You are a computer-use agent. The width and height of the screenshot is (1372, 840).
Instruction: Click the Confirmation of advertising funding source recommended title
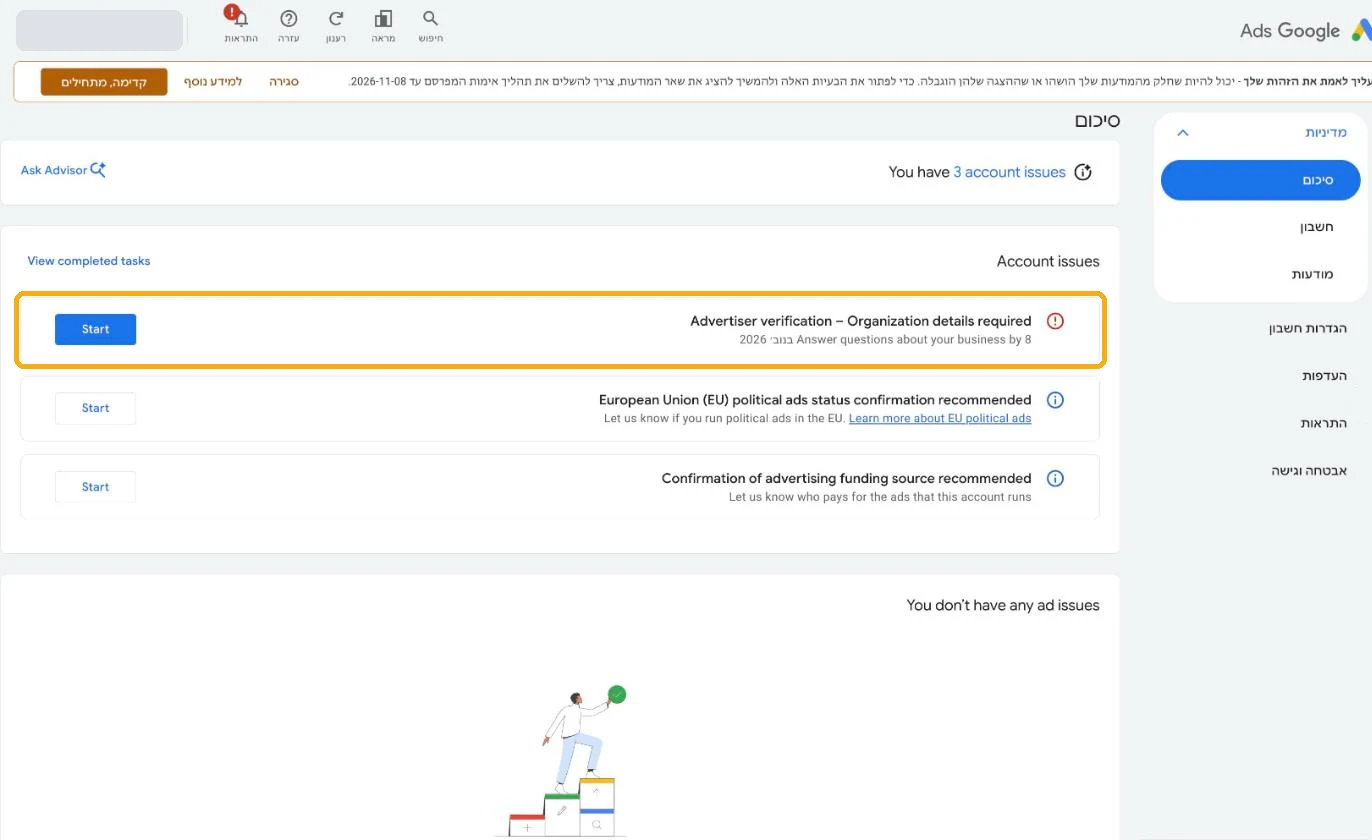click(x=846, y=478)
